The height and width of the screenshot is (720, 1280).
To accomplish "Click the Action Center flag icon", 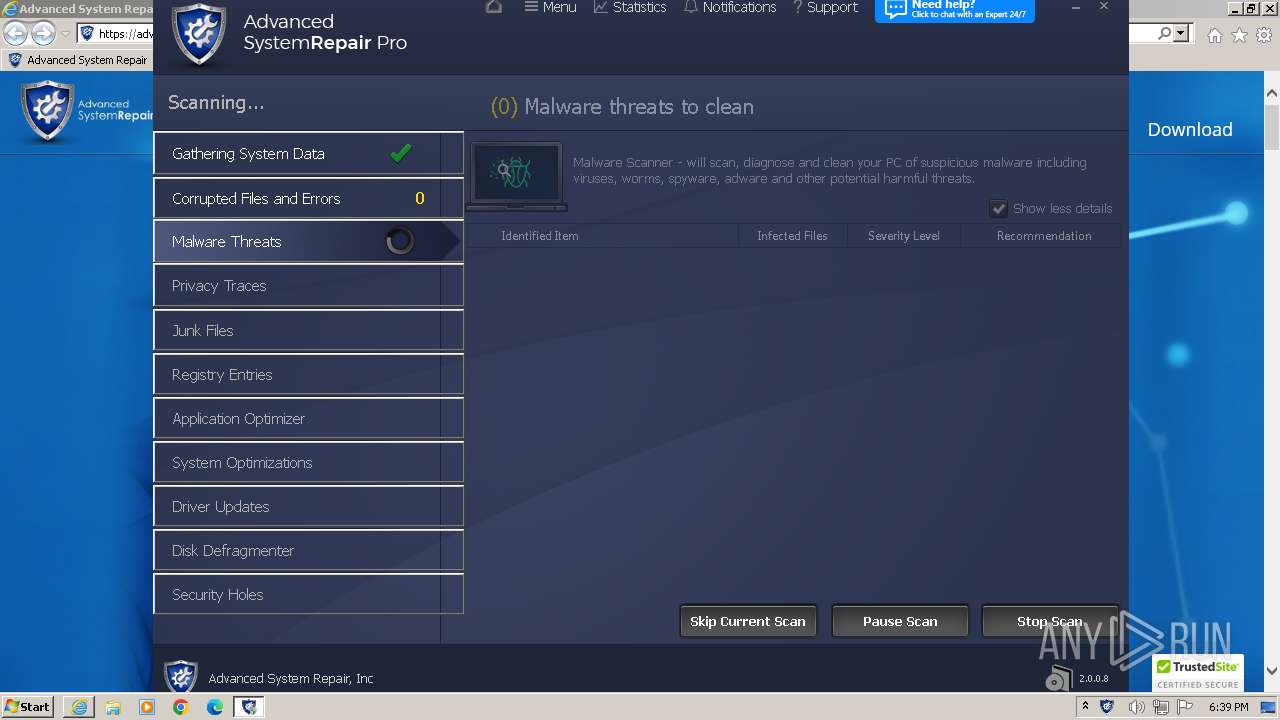I will point(1185,707).
